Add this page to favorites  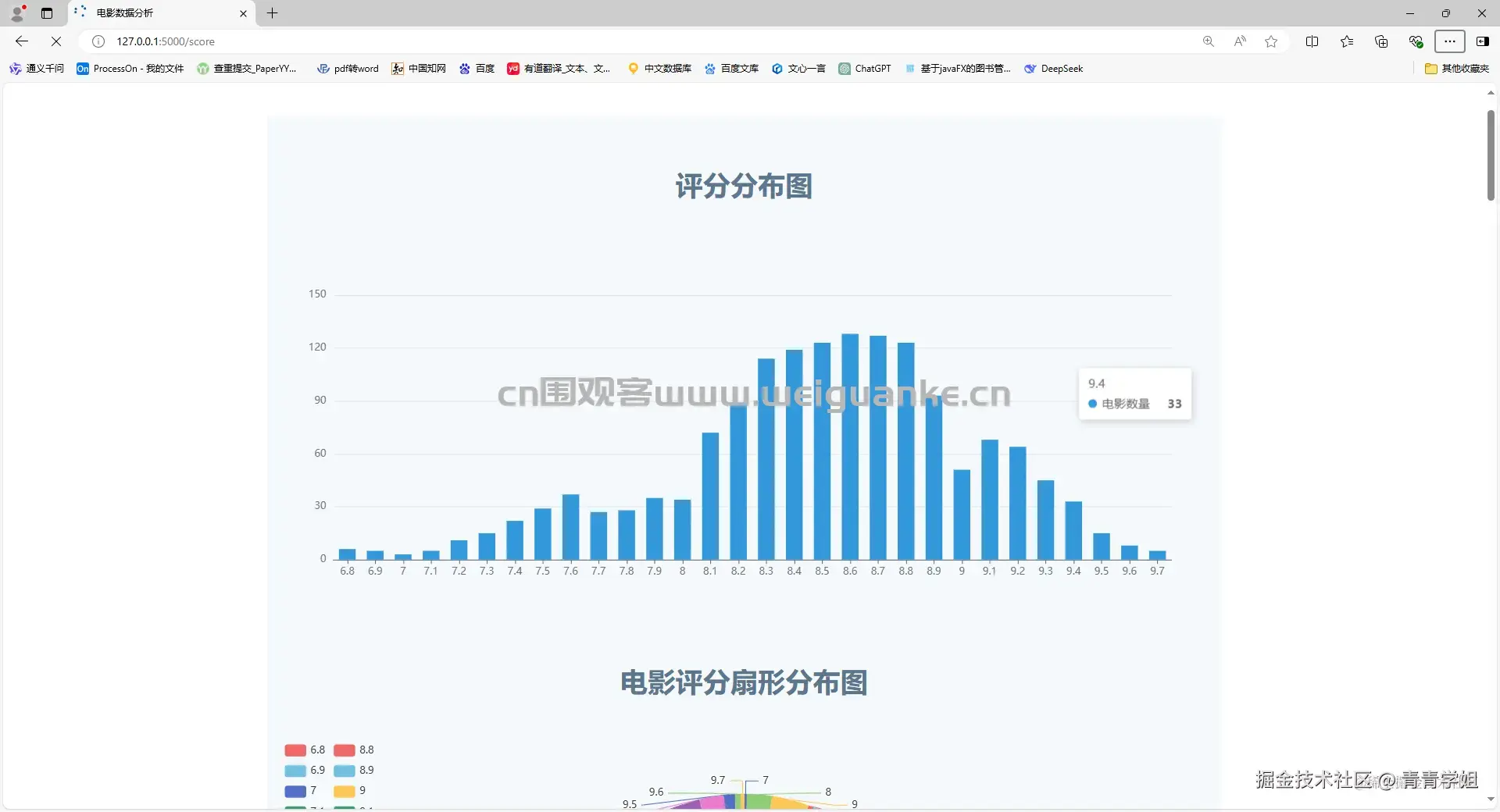[x=1271, y=41]
